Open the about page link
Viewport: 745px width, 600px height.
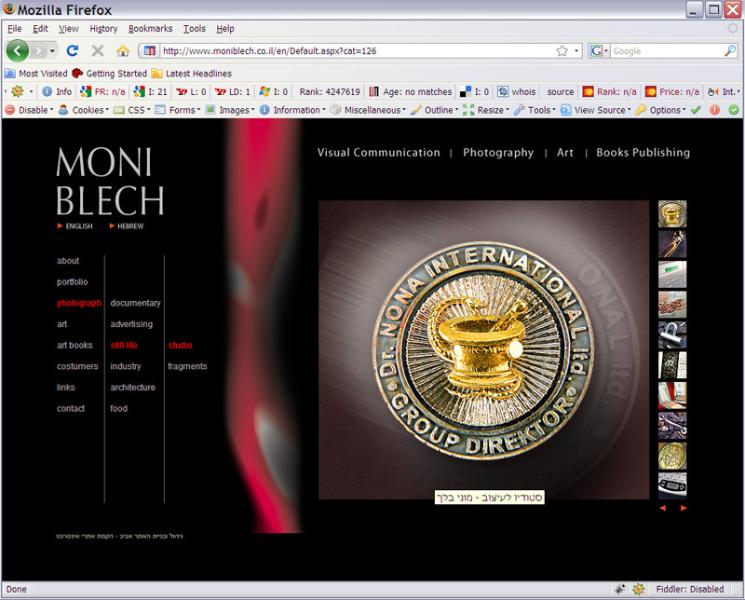tap(68, 261)
